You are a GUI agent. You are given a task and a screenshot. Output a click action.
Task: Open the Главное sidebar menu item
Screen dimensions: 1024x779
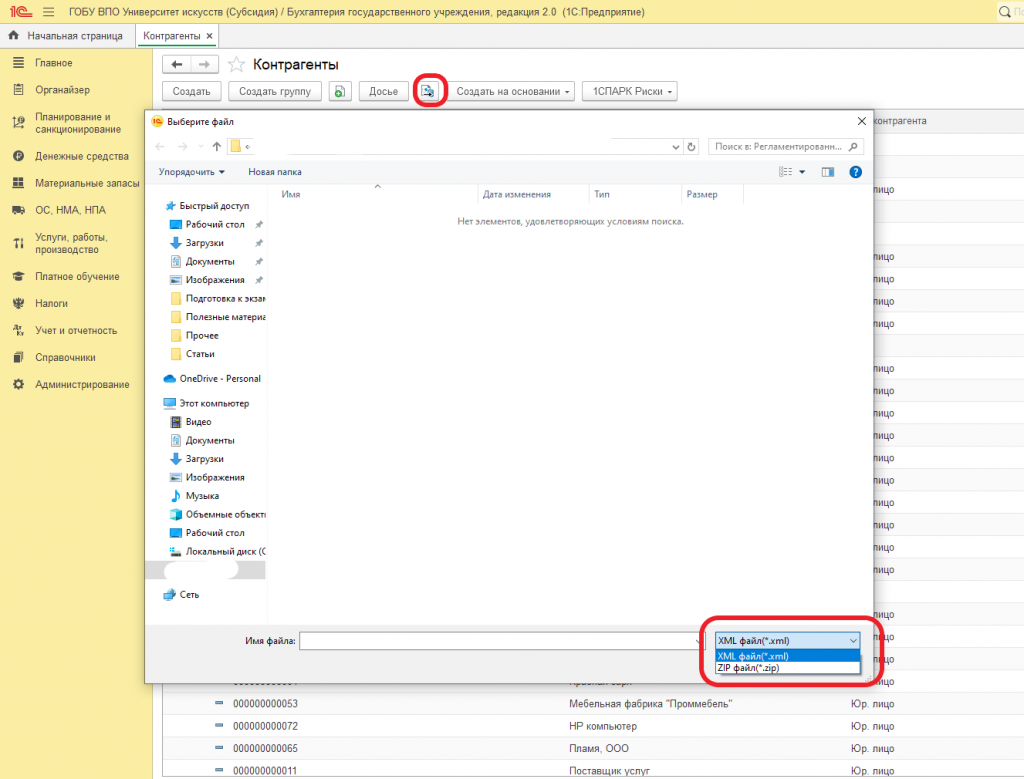click(x=54, y=63)
